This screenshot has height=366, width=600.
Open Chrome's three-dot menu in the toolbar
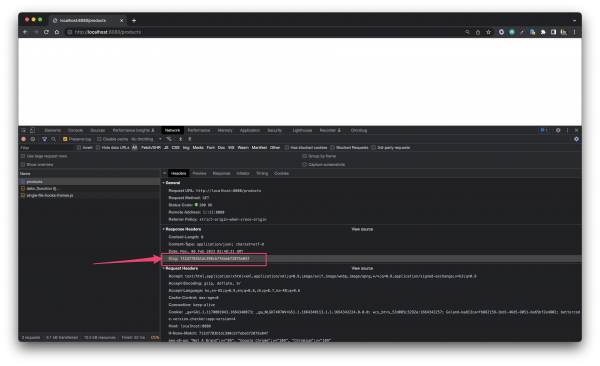point(574,32)
